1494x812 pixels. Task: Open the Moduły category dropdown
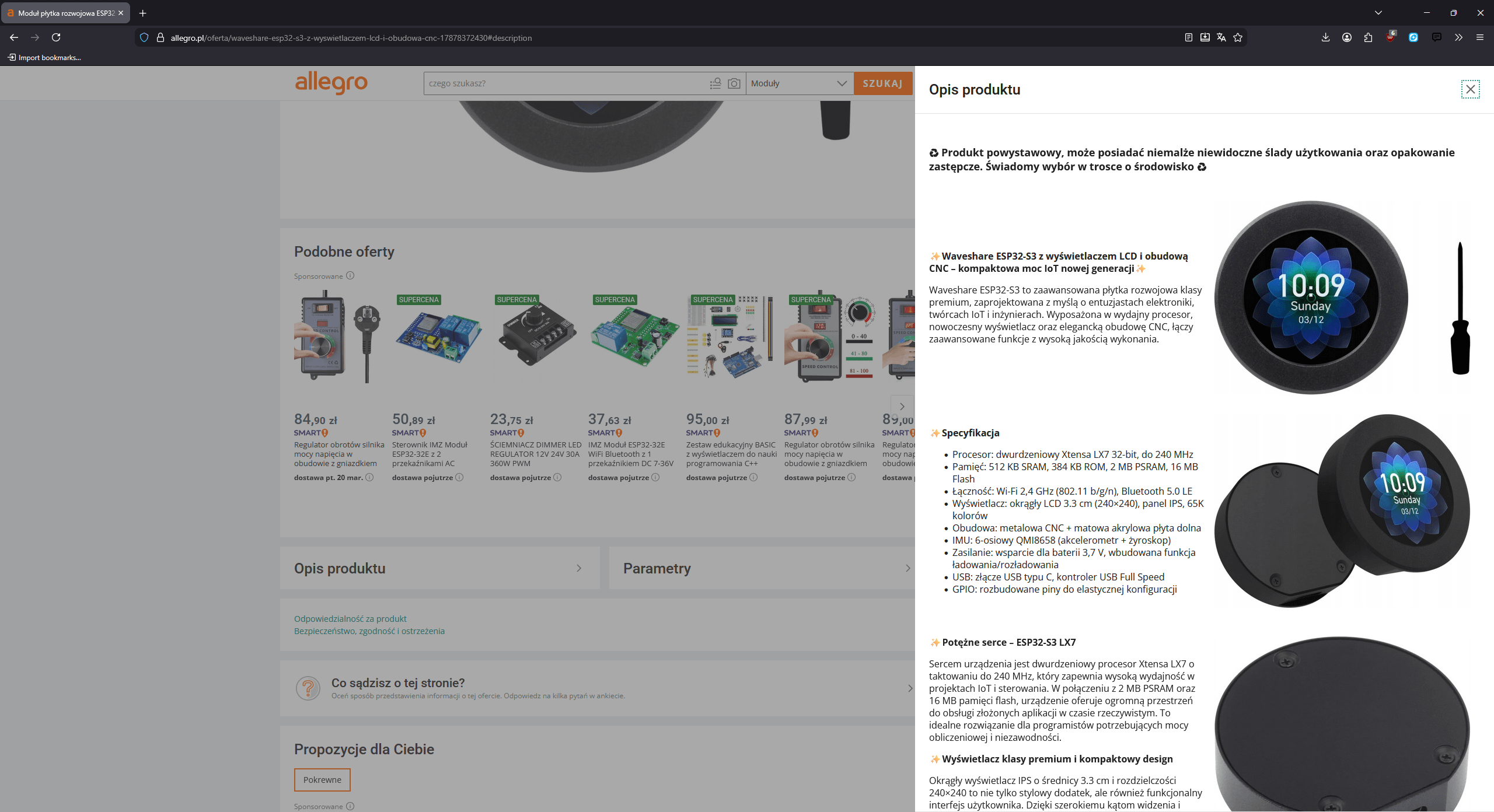click(798, 83)
